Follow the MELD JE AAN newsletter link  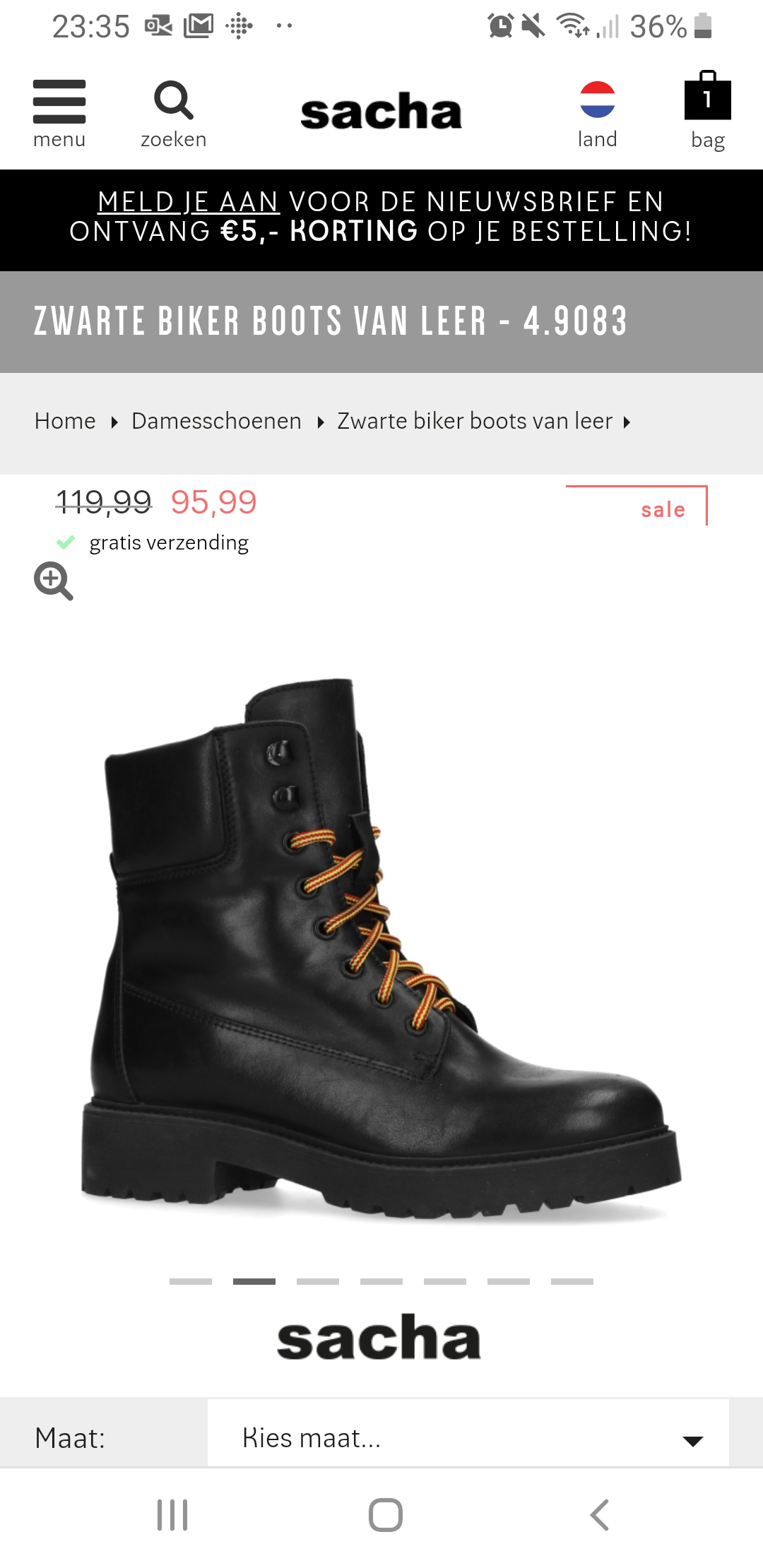click(189, 202)
